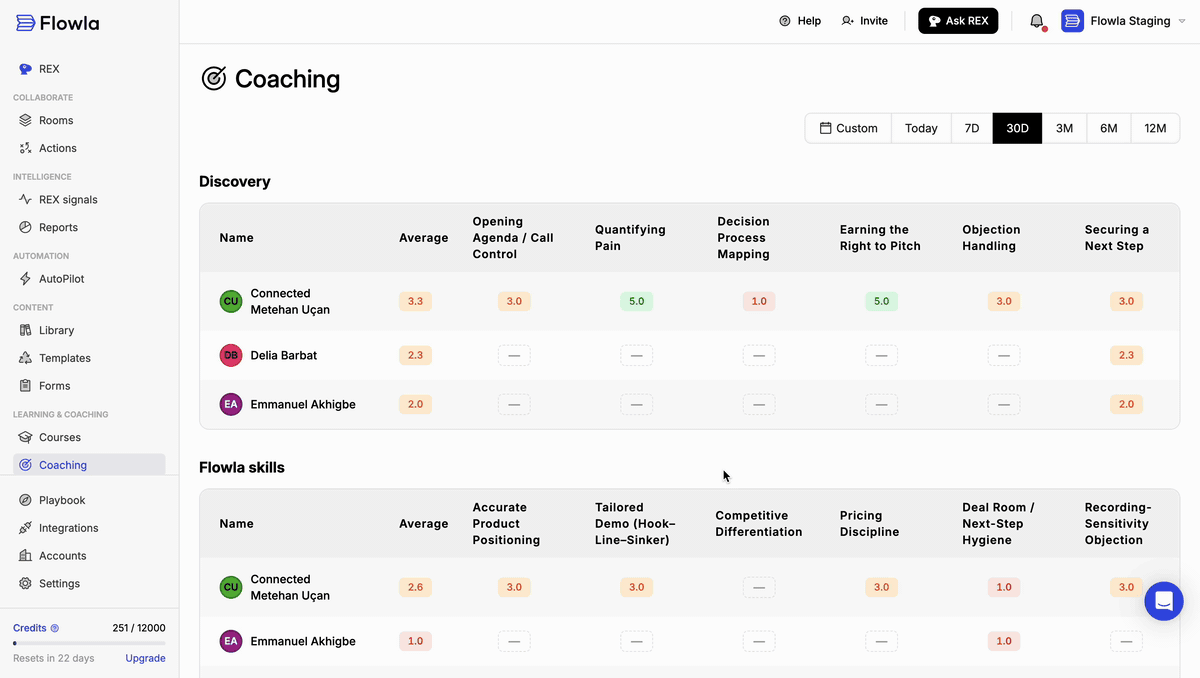The image size is (1200, 678).
Task: Click the 251 / 12000 credits value
Action: pos(139,628)
